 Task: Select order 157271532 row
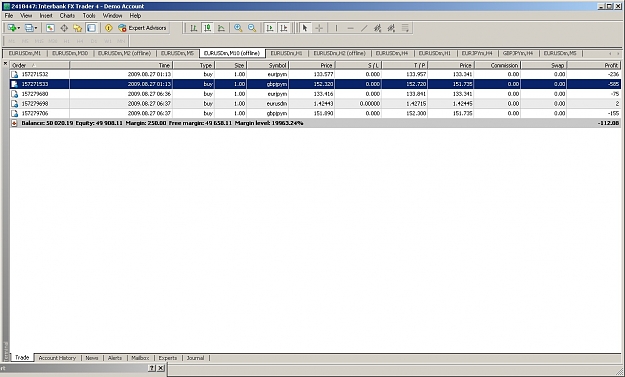pos(315,74)
